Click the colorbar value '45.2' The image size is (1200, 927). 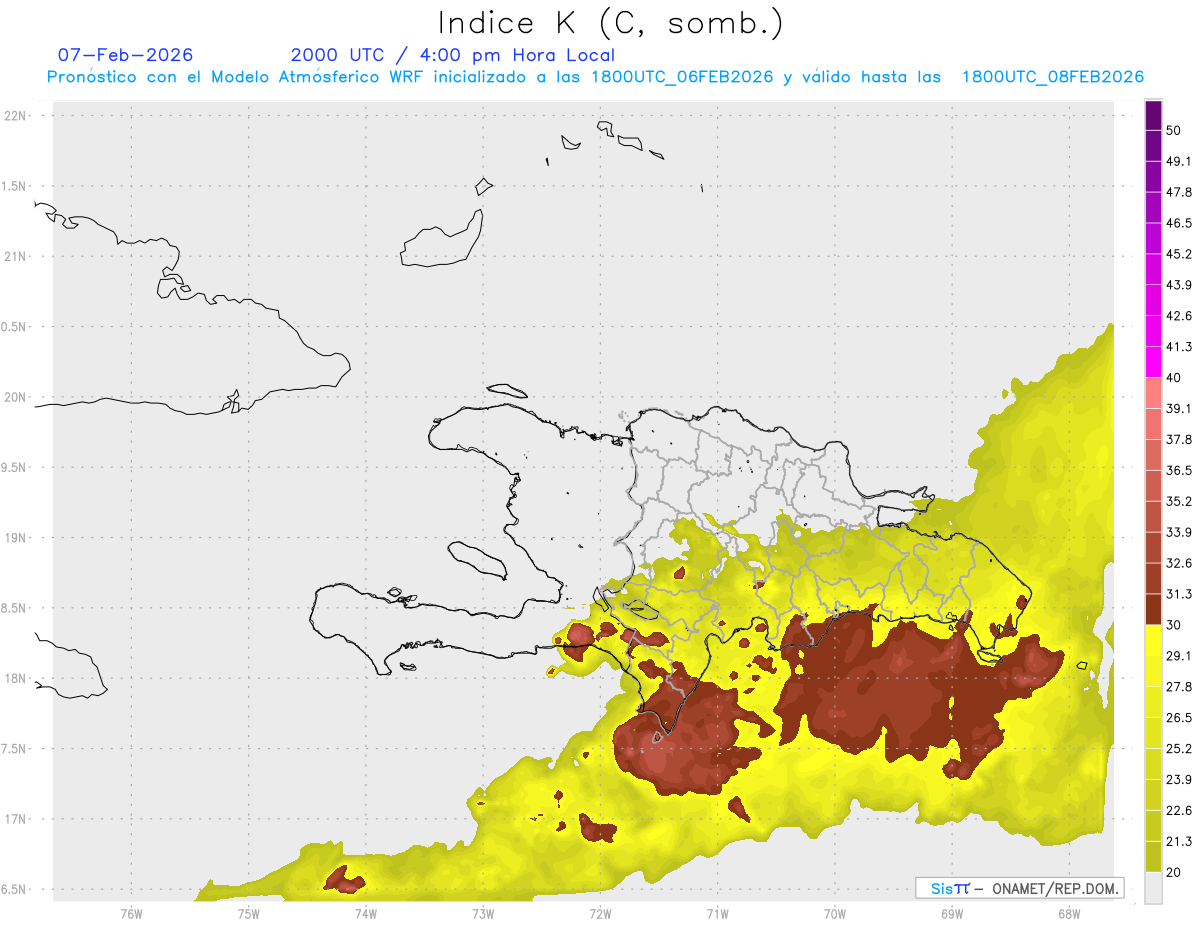tap(1179, 254)
